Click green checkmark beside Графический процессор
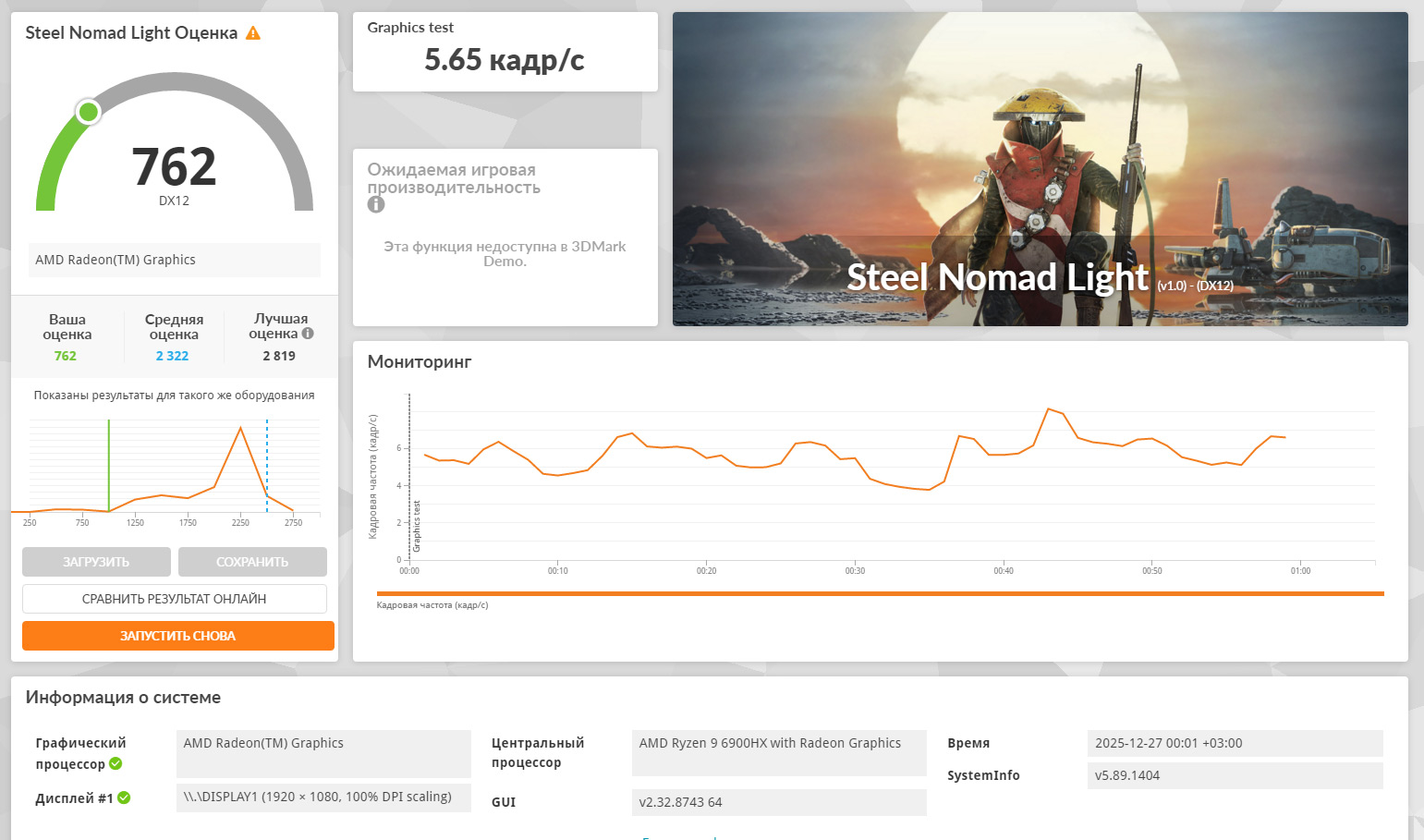This screenshot has height=840, width=1424. click(x=116, y=763)
